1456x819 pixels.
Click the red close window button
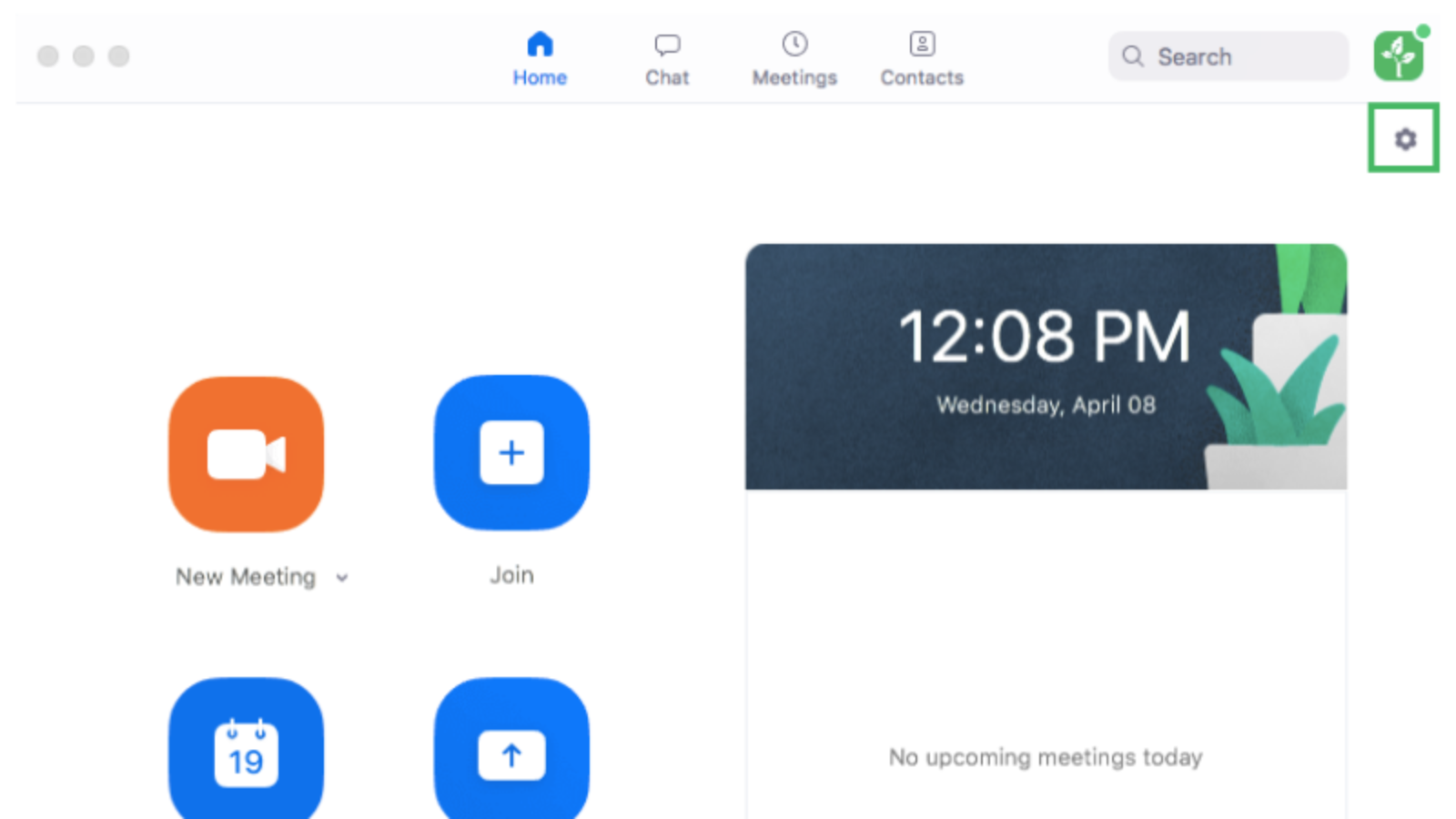(48, 56)
